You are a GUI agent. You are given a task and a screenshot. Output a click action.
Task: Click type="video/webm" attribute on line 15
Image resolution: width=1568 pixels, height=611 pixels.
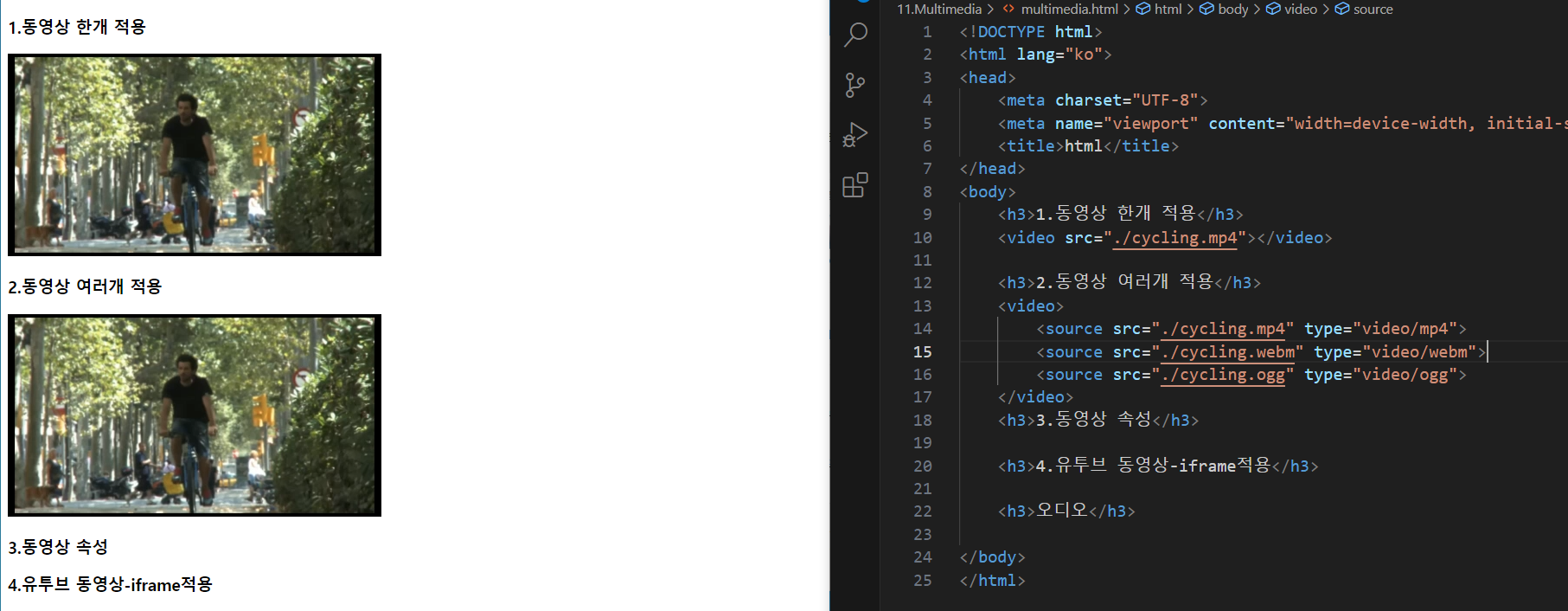(1395, 352)
